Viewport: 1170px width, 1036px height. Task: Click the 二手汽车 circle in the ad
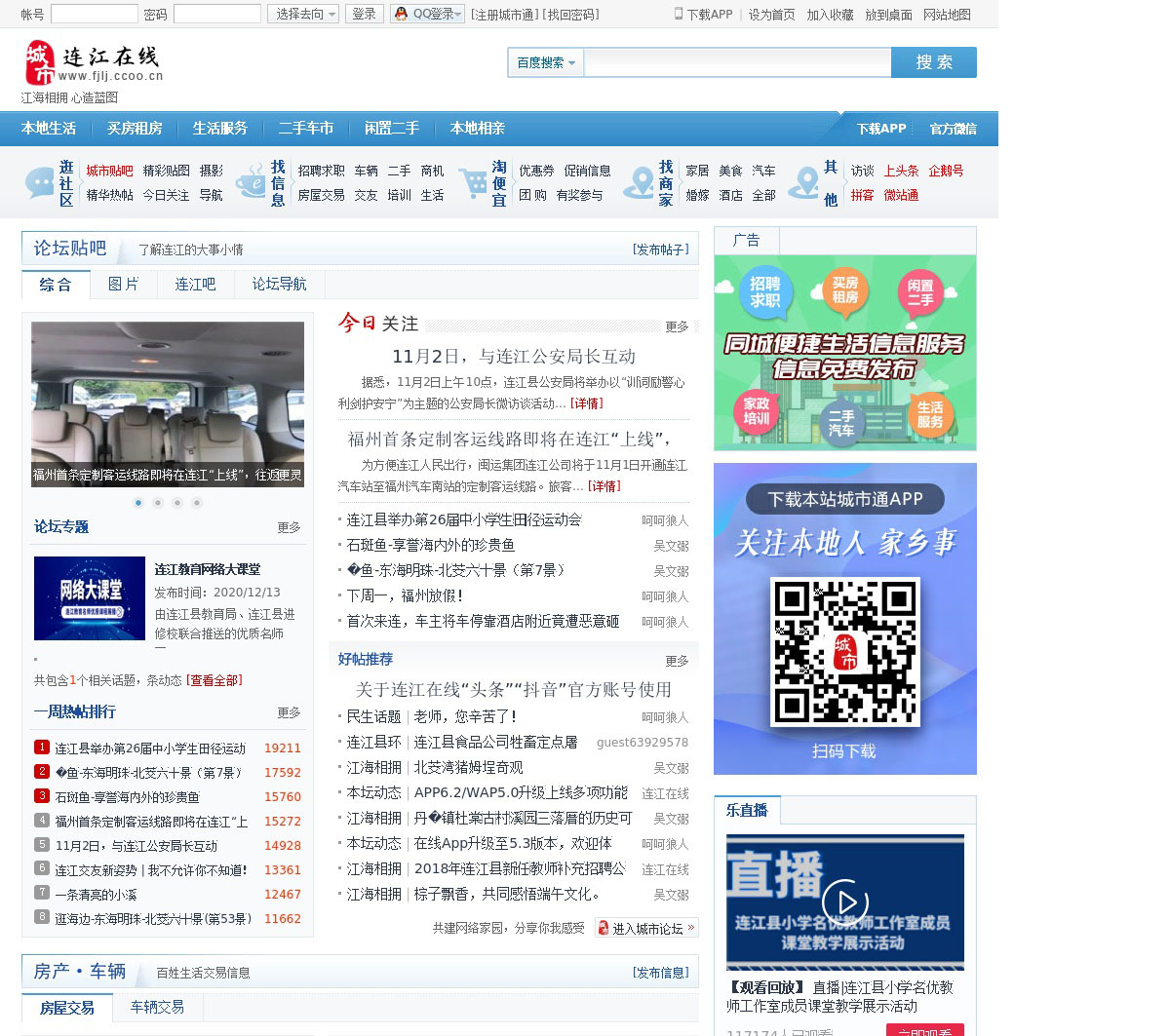(841, 423)
